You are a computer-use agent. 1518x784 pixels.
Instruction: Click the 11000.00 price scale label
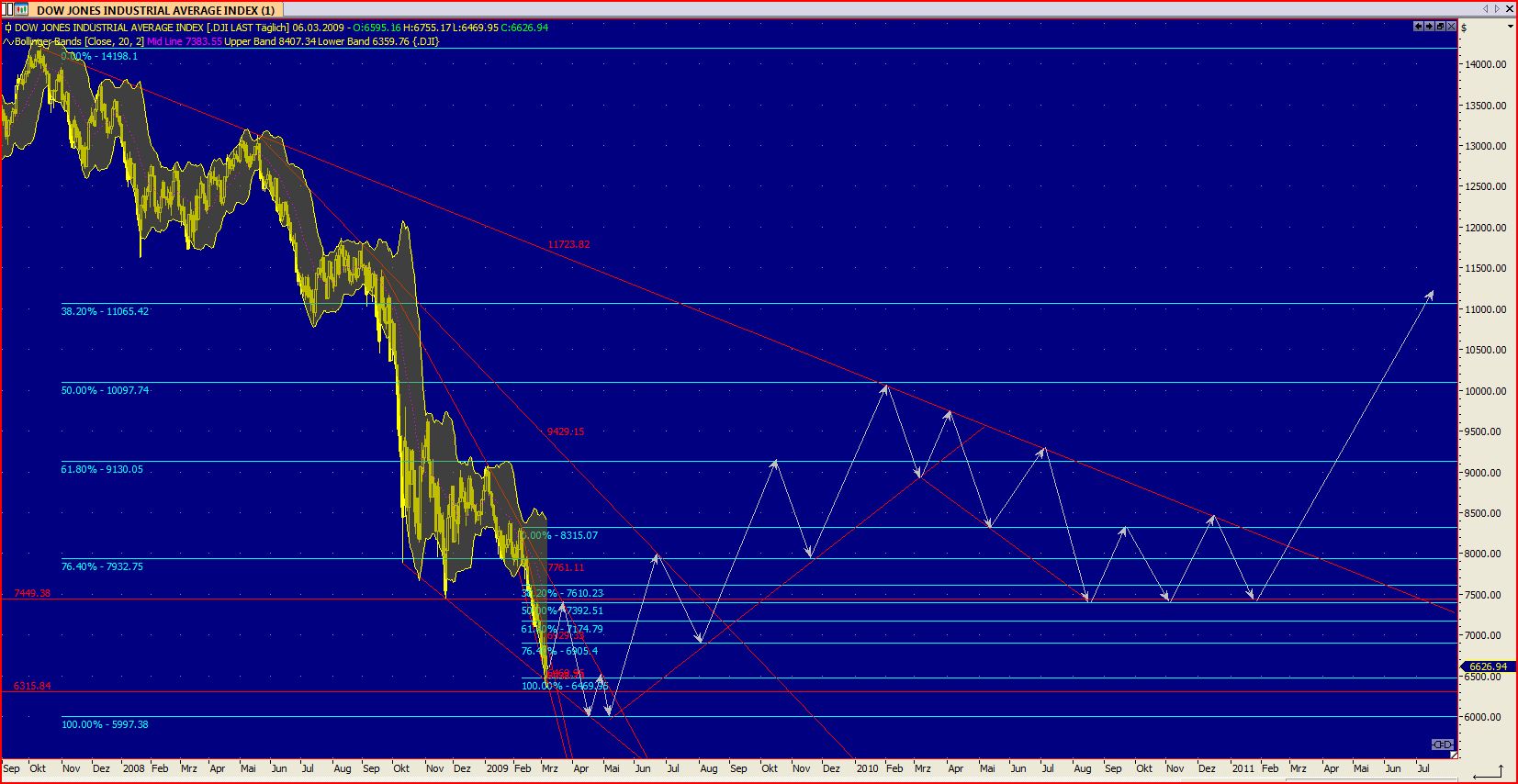tap(1485, 309)
